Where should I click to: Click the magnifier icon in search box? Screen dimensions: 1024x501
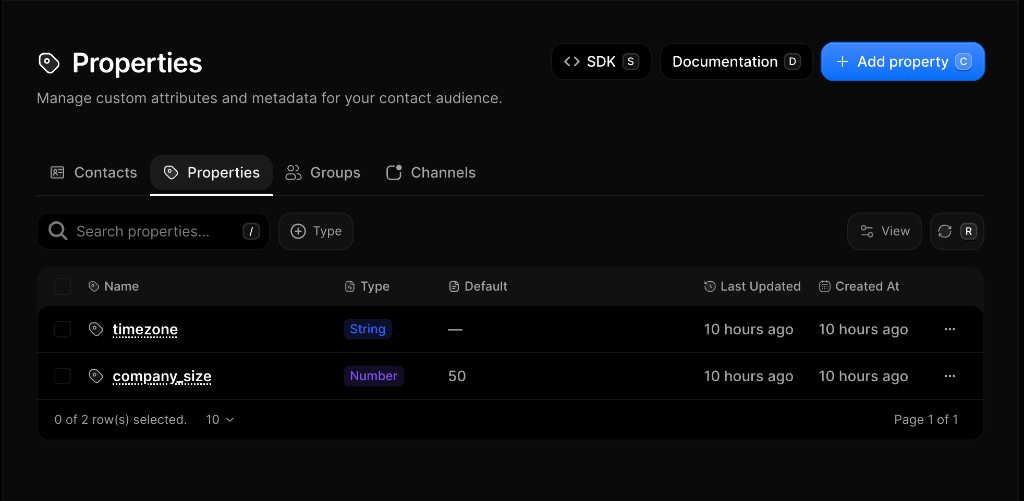[x=57, y=231]
